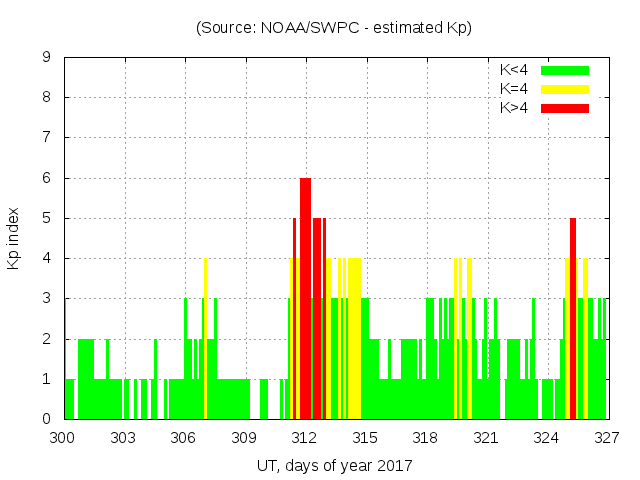Click the red Kp 5 bar near day 325
The image size is (640, 480).
pyautogui.click(x=573, y=320)
